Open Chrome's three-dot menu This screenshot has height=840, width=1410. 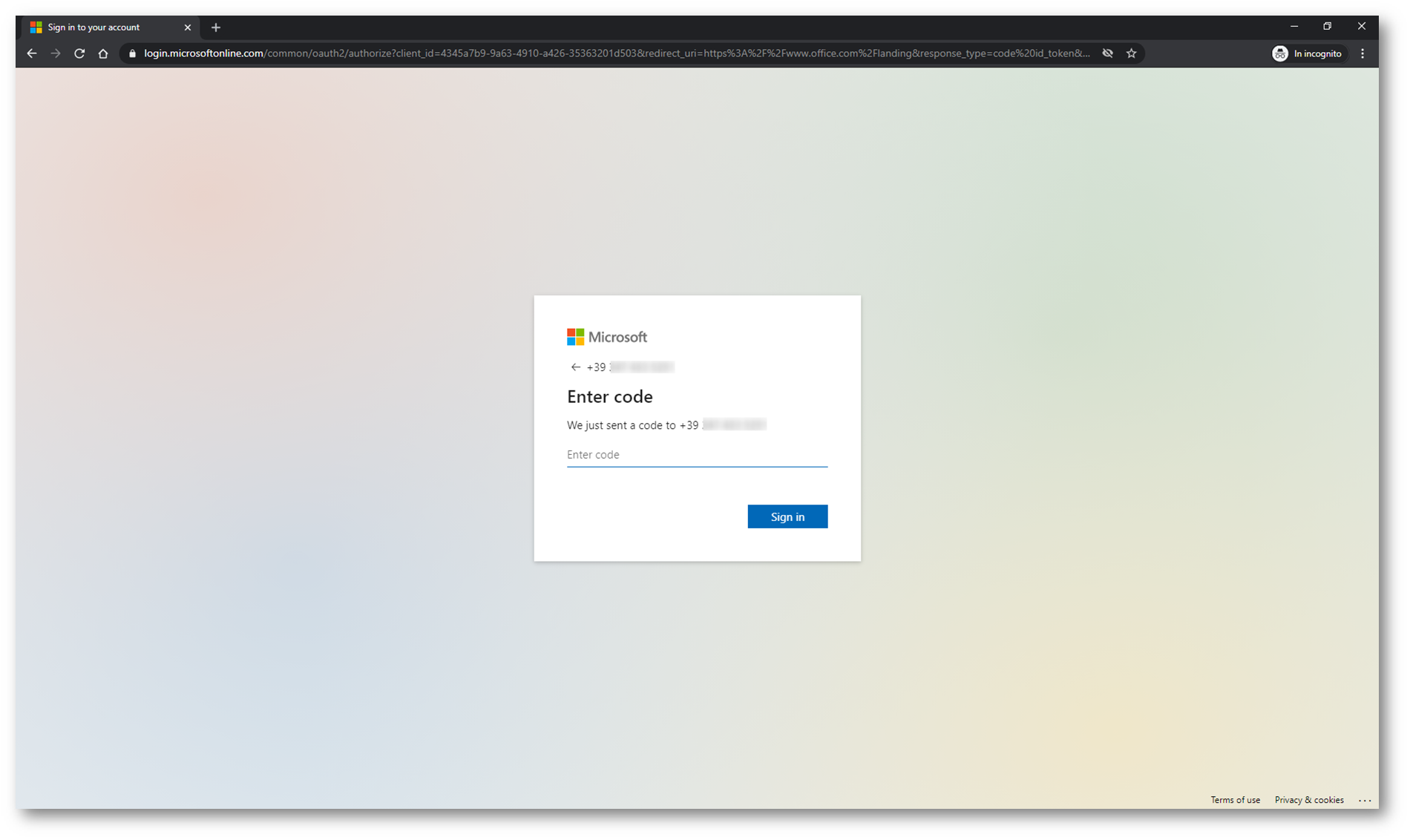[1363, 53]
